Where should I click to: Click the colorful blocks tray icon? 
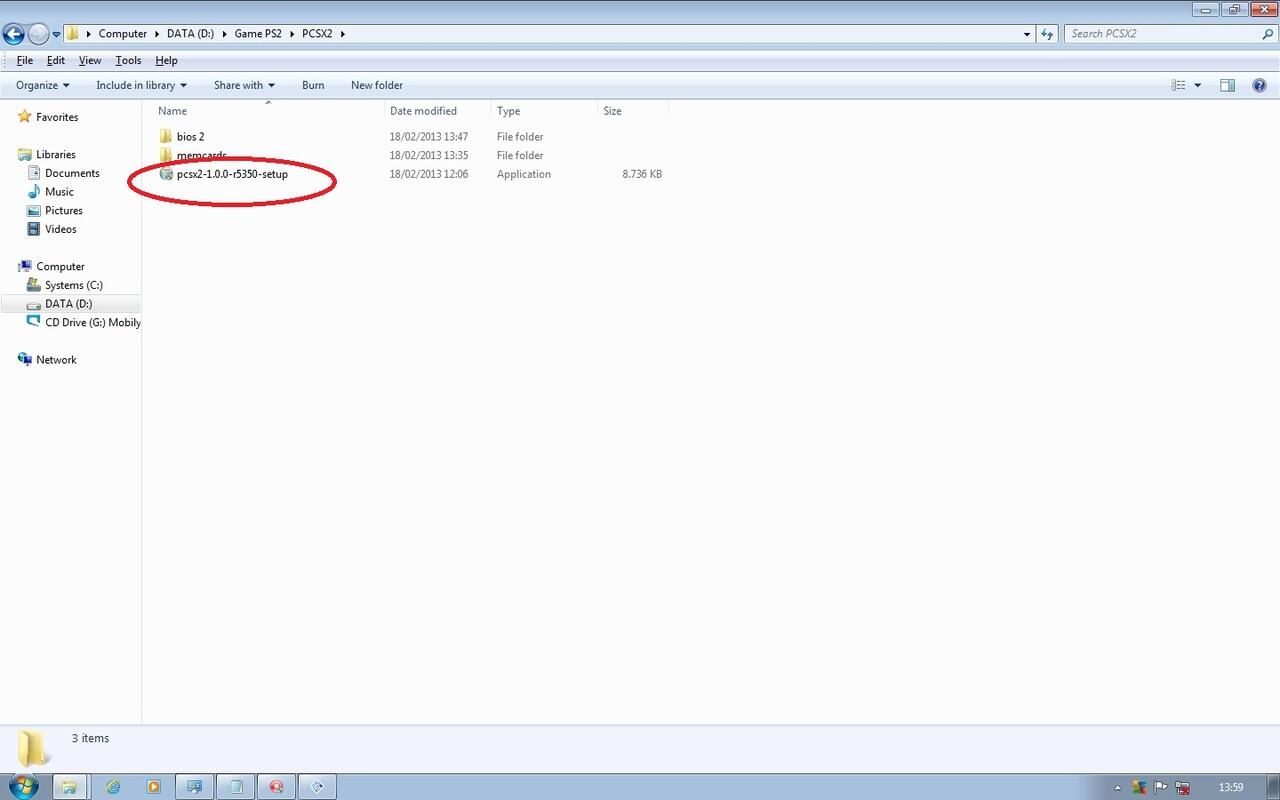(x=1139, y=788)
